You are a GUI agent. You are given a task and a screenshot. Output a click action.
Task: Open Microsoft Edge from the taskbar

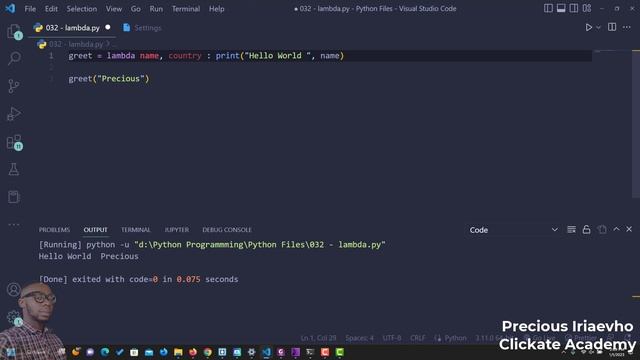pos(105,352)
